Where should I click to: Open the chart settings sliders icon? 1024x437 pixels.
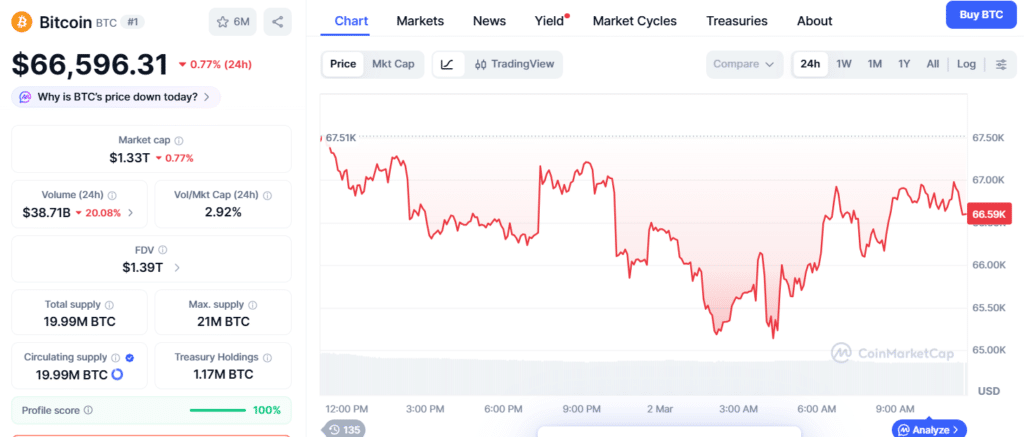1001,64
